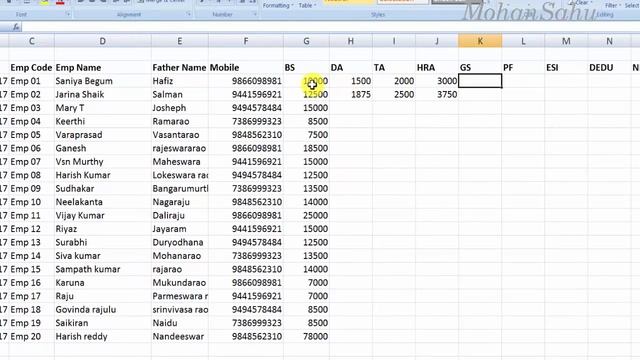640x360 pixels.
Task: Expand the Format as Table dropdown
Action: tap(307, 5)
